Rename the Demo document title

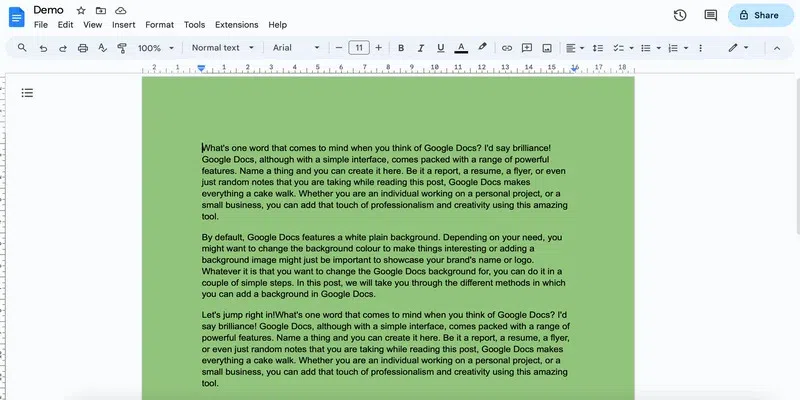pyautogui.click(x=48, y=10)
